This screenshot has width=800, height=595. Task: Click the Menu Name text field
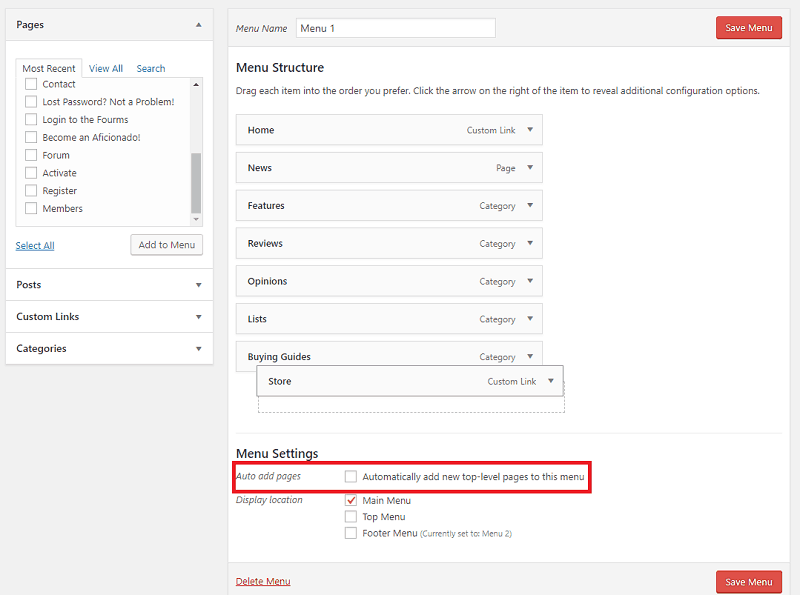pyautogui.click(x=395, y=28)
